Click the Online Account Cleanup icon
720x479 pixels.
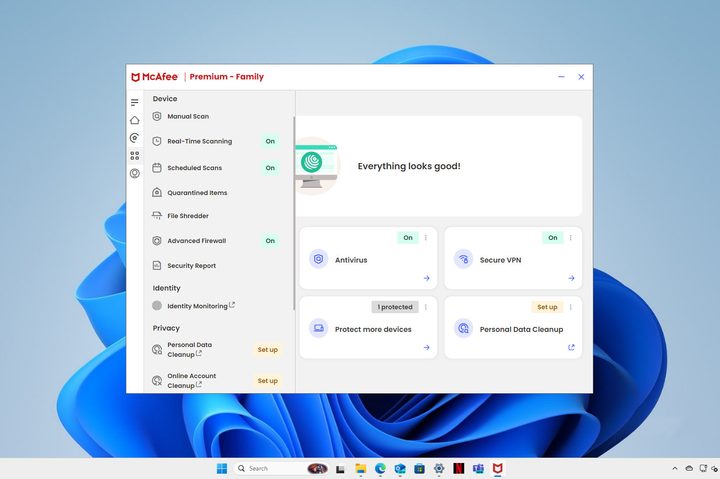157,381
